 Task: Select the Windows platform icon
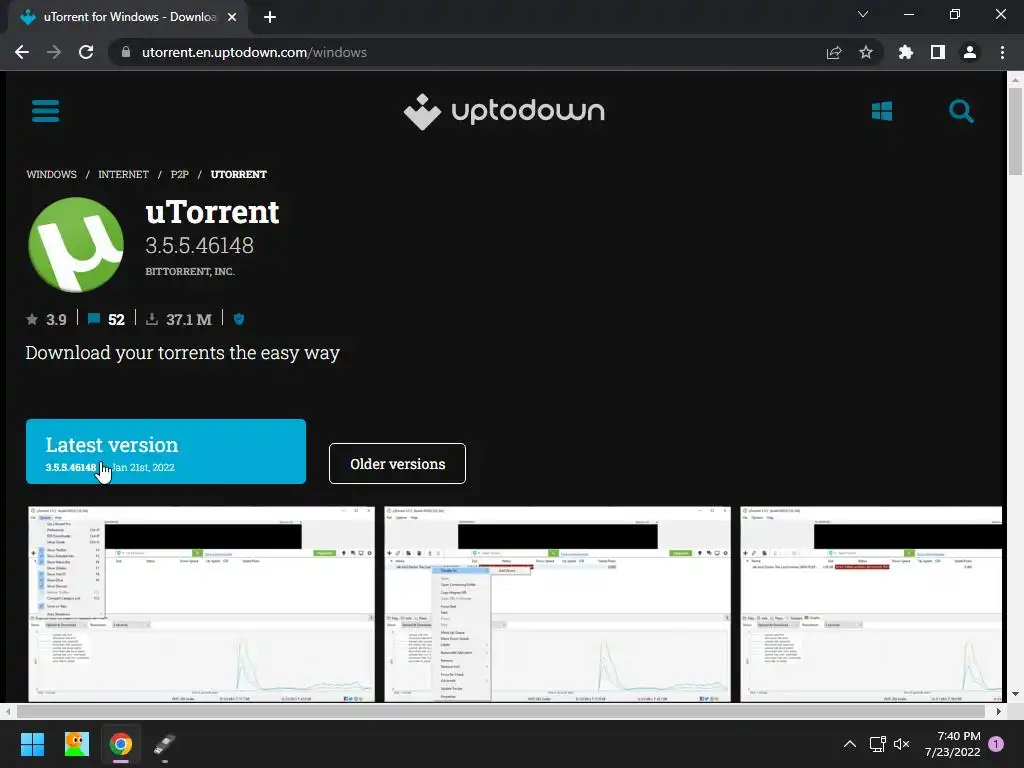[x=882, y=111]
